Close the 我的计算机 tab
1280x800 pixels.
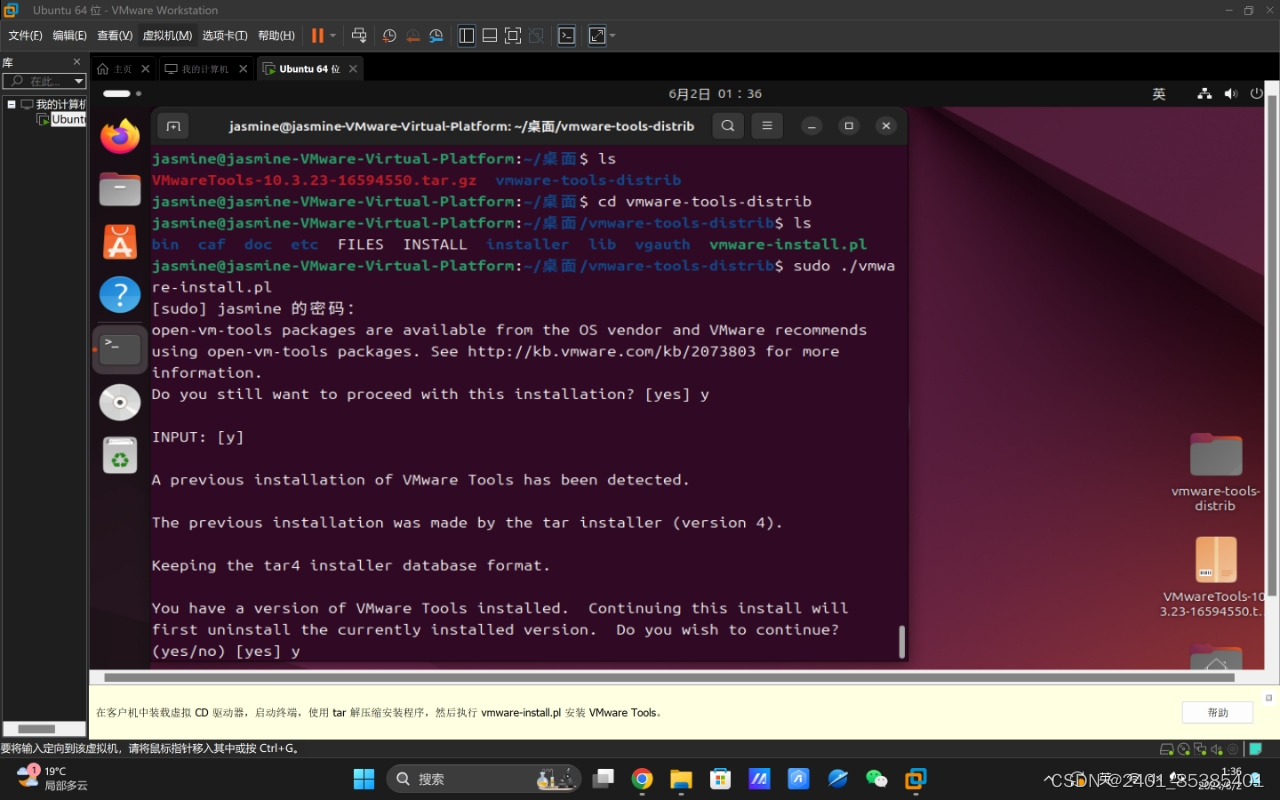(x=243, y=69)
